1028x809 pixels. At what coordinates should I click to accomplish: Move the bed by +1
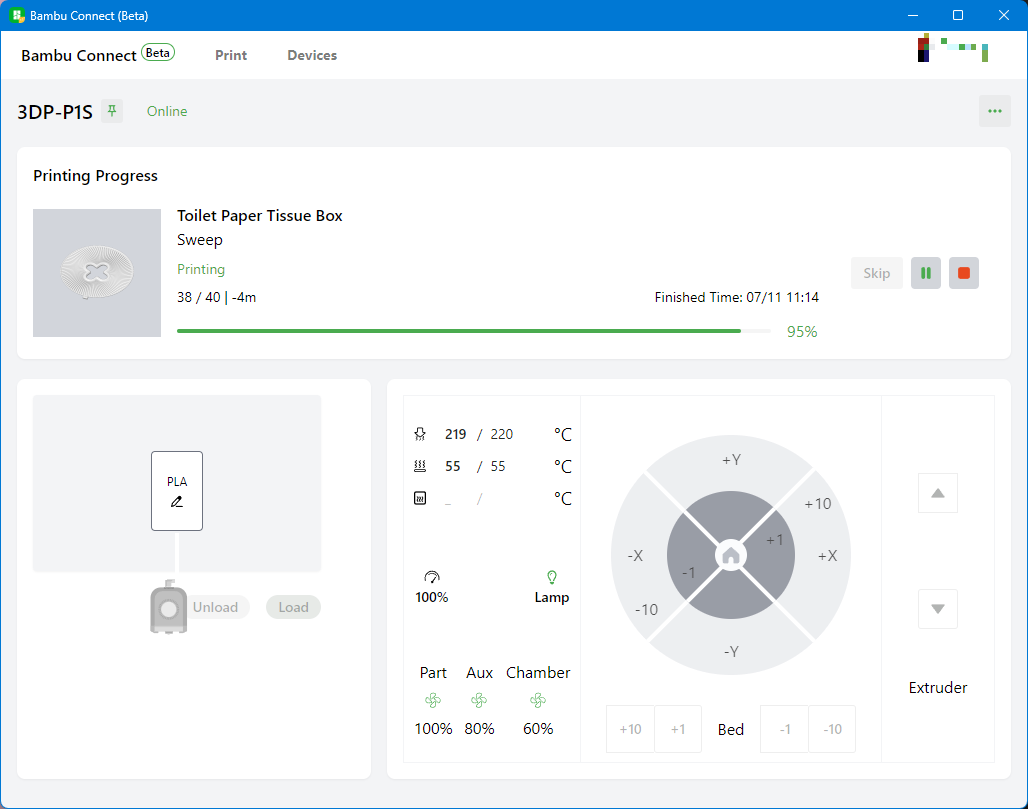678,729
